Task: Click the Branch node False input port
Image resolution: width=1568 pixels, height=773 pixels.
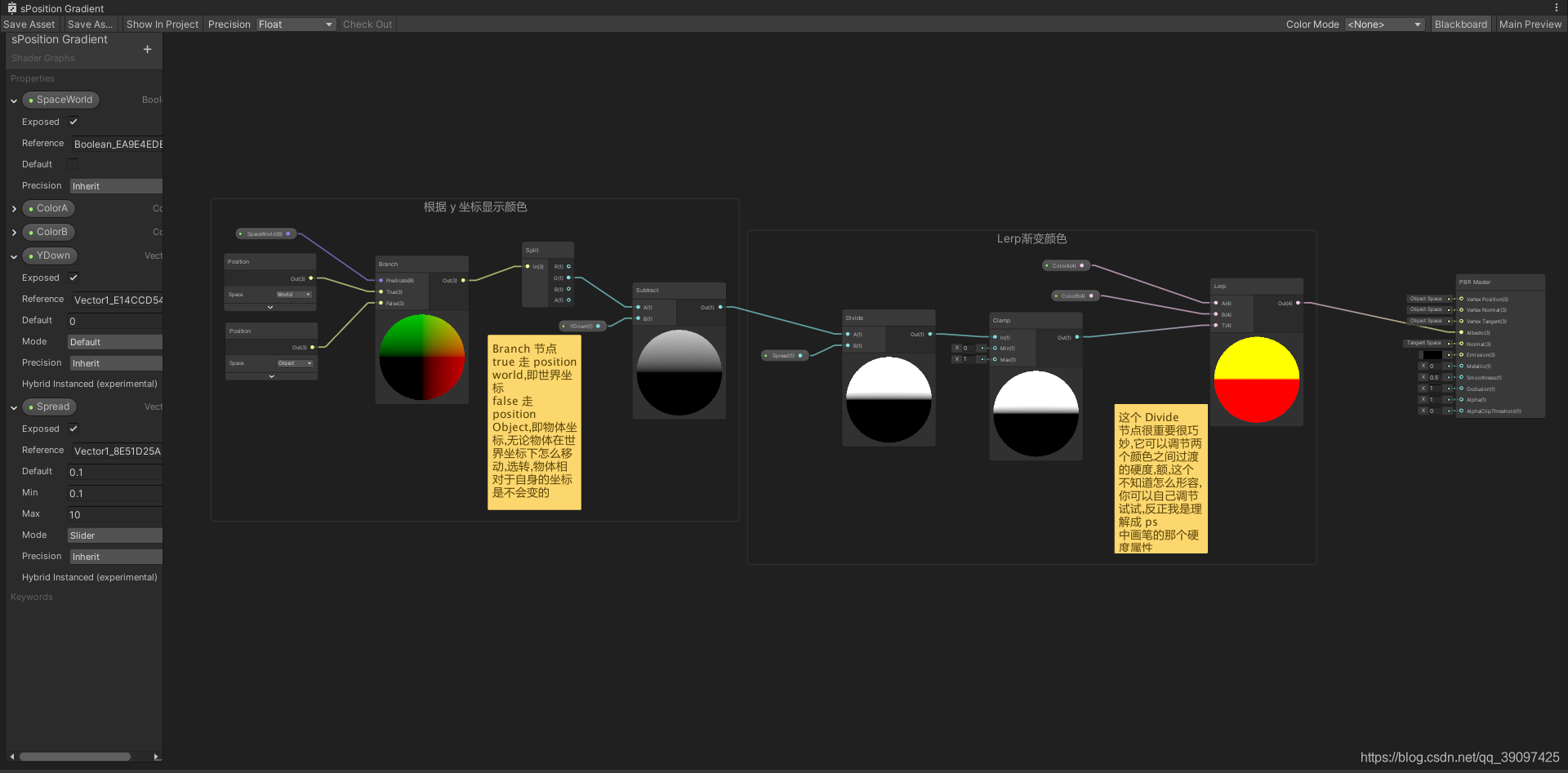Action: tap(381, 303)
